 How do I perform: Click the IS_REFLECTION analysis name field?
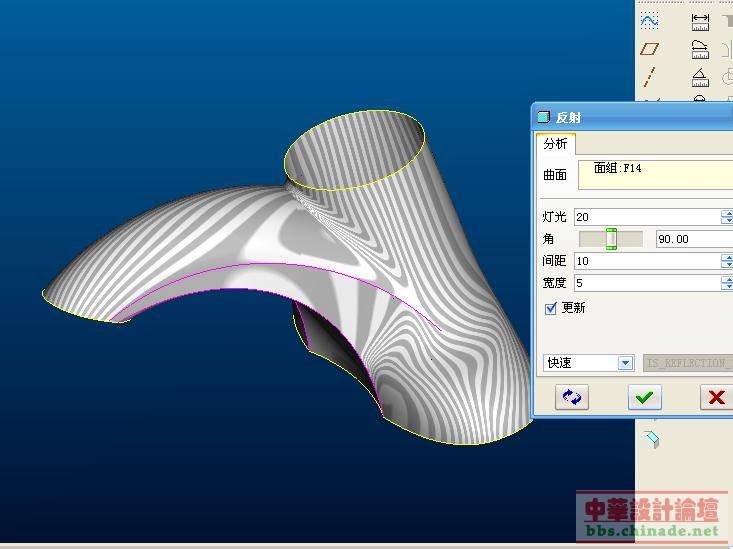688,363
